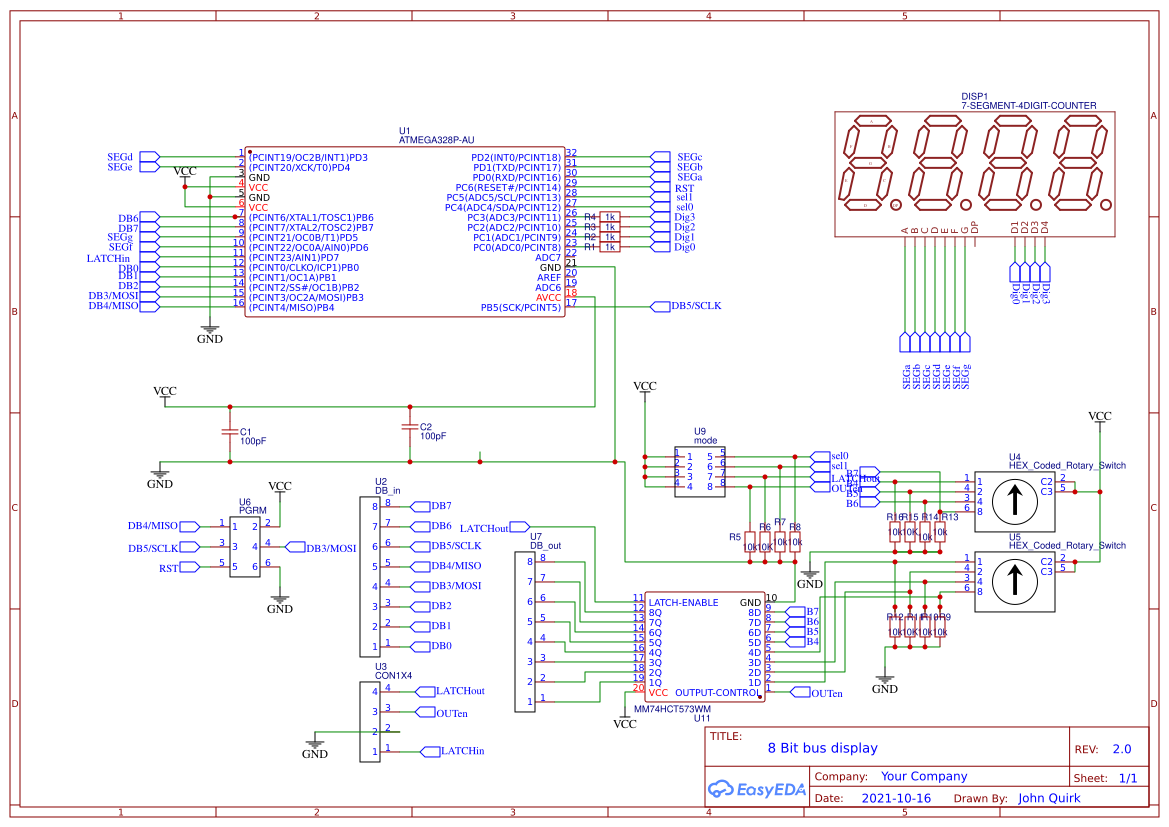Screen dimensions: 1169x827
Task: Select capacitor C1 100pF symbol
Action: (x=232, y=432)
